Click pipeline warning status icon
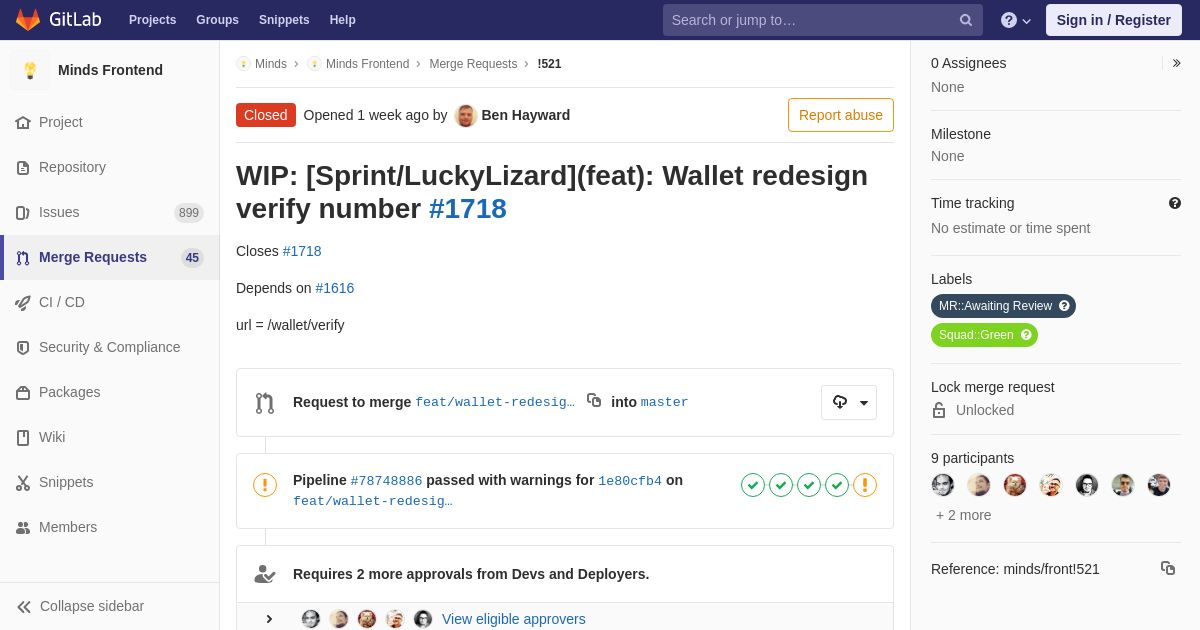This screenshot has height=630, width=1200. (265, 485)
